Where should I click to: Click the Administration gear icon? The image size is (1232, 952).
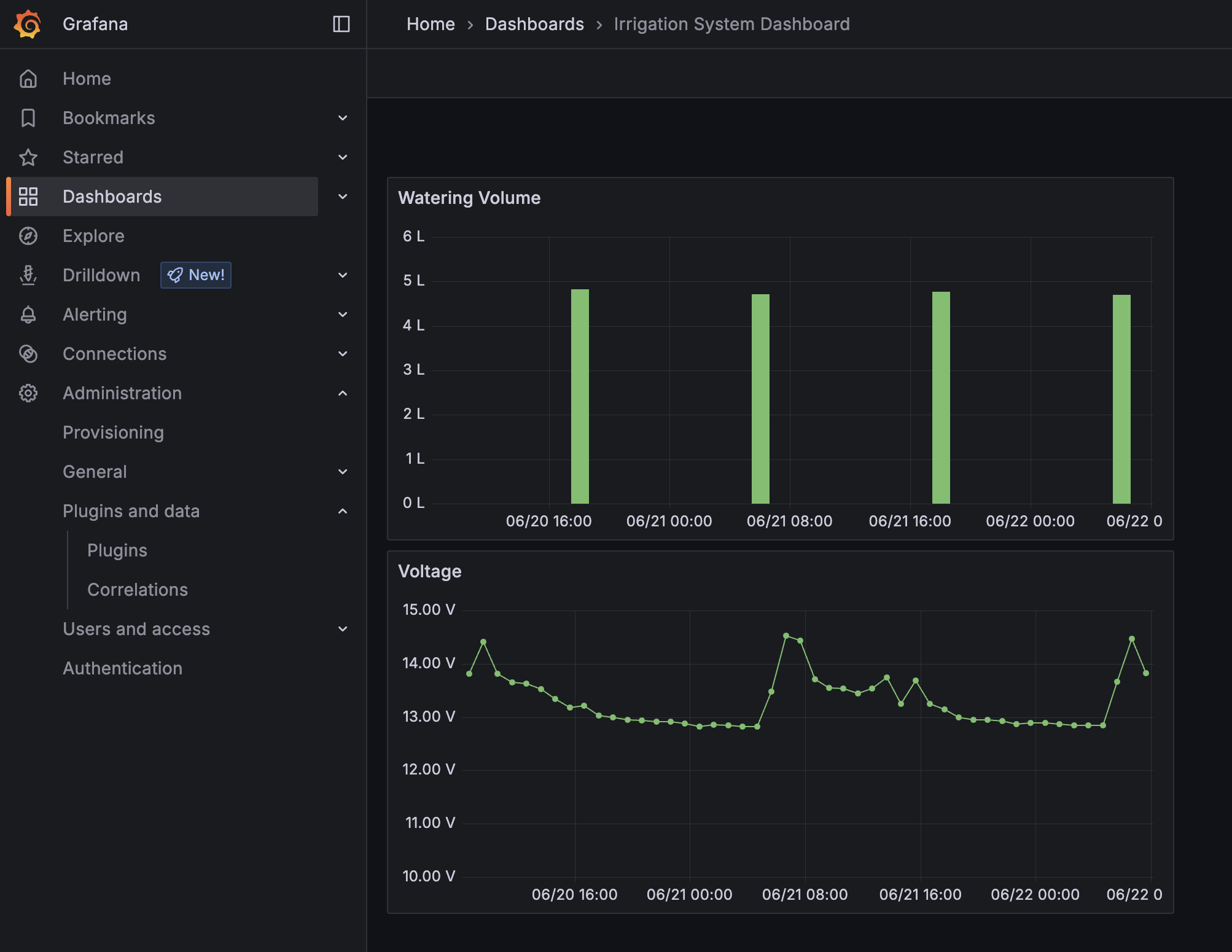tap(28, 393)
